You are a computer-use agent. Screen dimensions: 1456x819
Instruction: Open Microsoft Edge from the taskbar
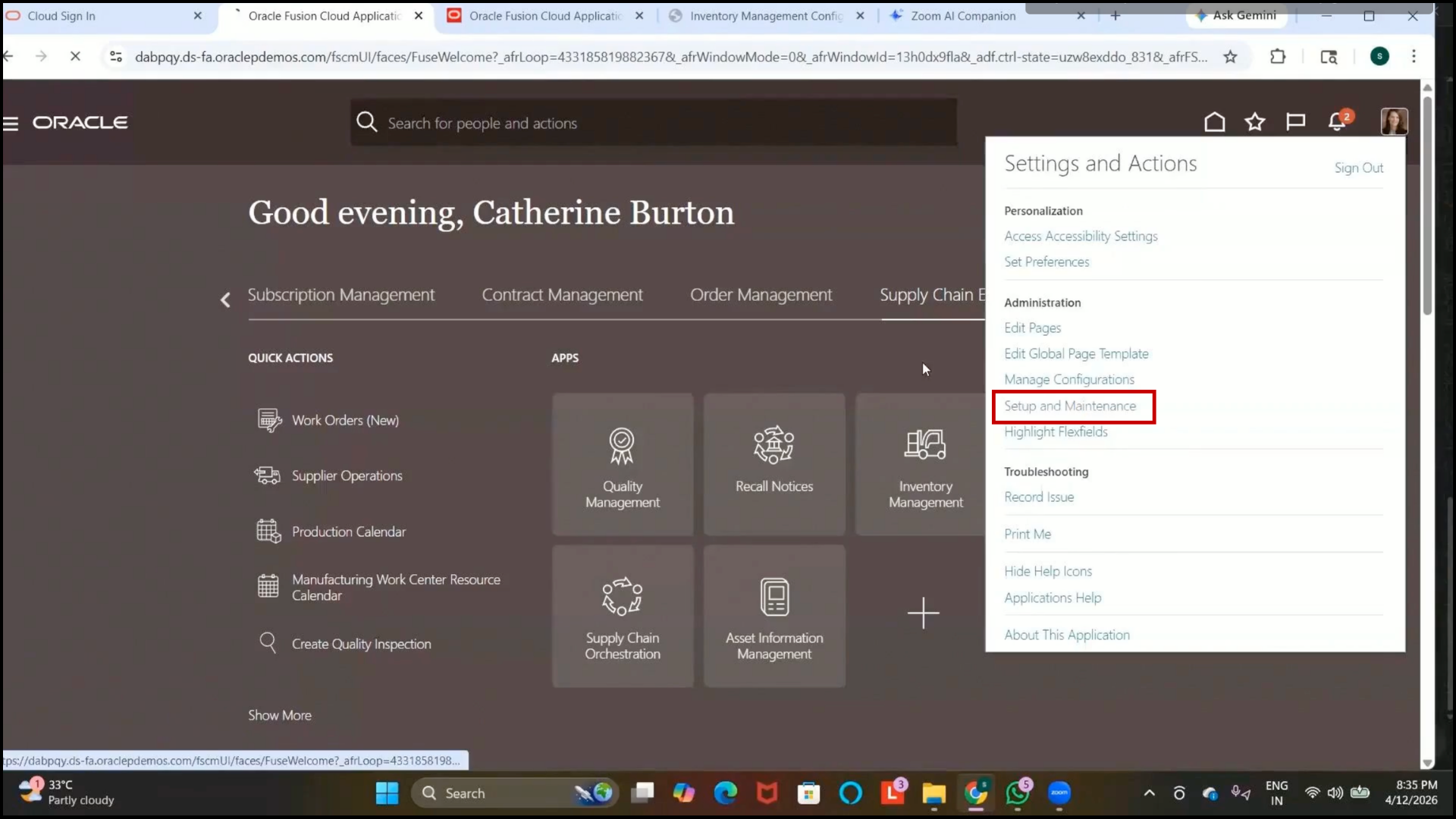[726, 793]
